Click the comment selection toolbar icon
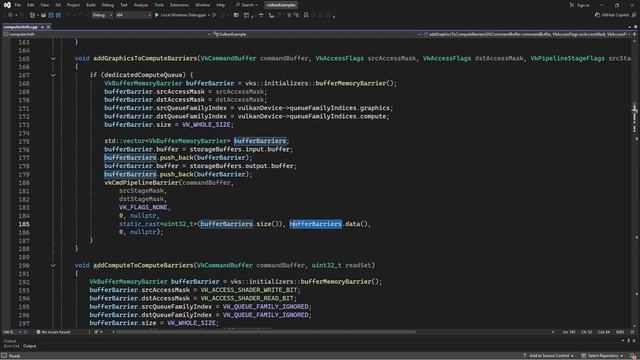640x360 pixels. click(261, 15)
